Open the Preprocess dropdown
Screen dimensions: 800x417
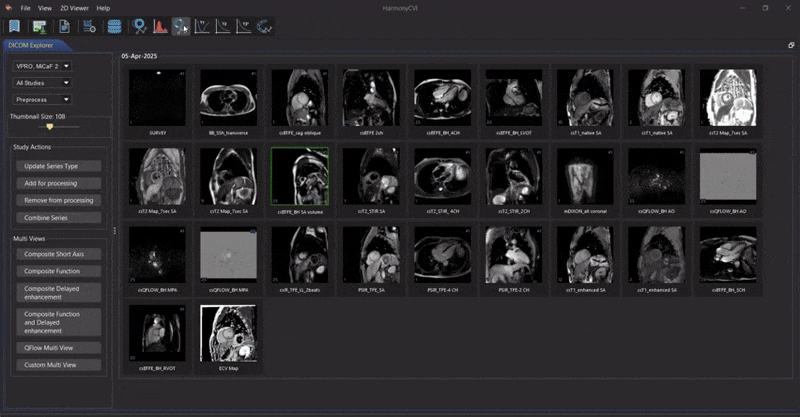[x=42, y=100]
